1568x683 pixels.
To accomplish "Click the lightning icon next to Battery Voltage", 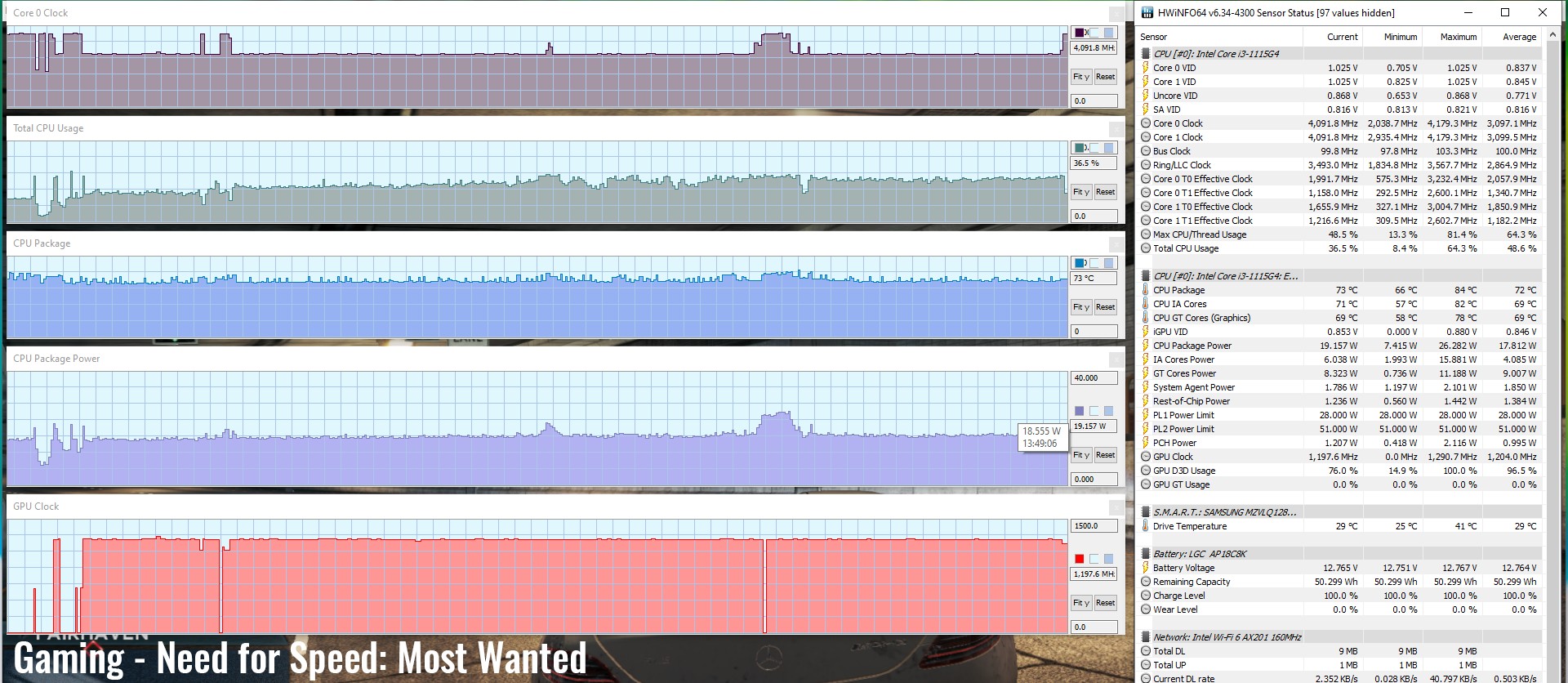I will click(x=1146, y=568).
